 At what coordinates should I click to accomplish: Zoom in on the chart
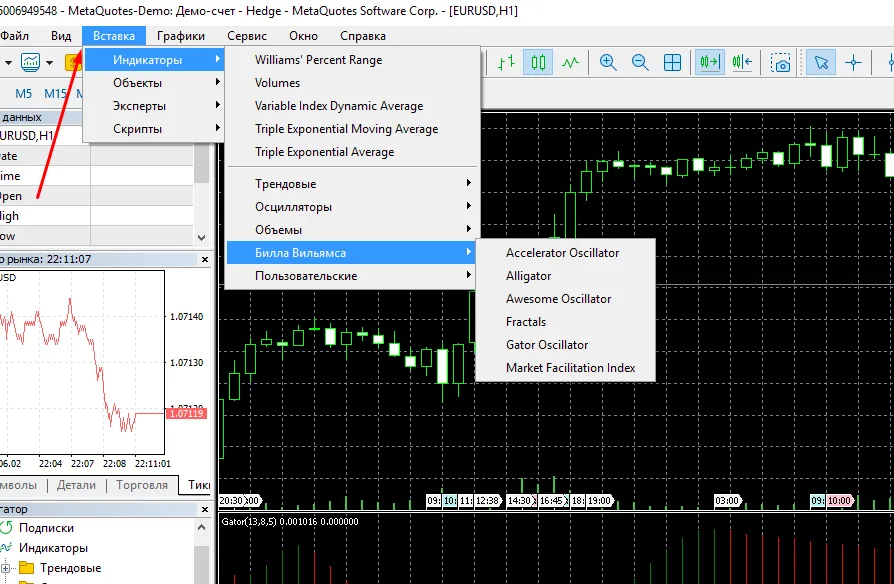coord(608,62)
